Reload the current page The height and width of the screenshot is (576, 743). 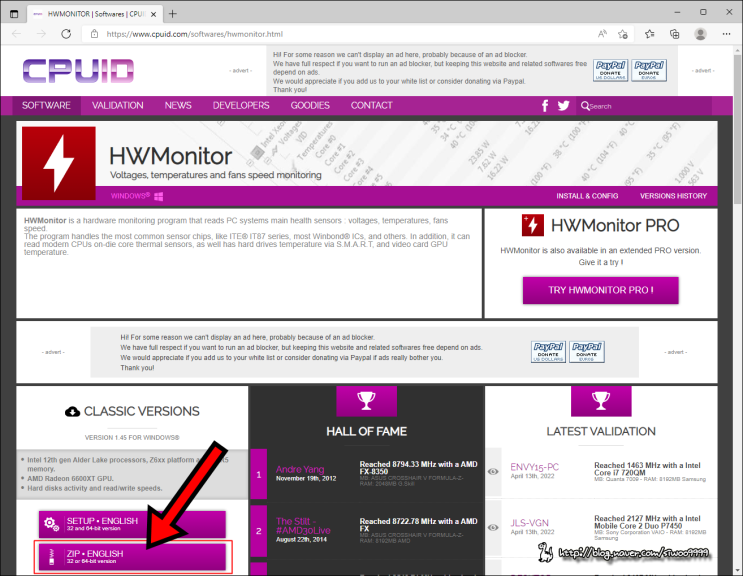(66, 34)
